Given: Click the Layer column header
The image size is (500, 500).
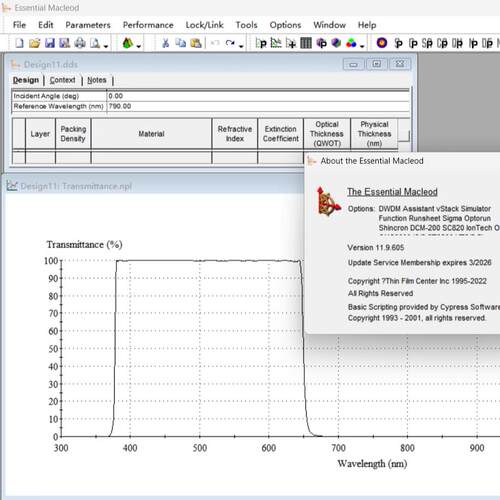Looking at the screenshot, I should click(40, 134).
